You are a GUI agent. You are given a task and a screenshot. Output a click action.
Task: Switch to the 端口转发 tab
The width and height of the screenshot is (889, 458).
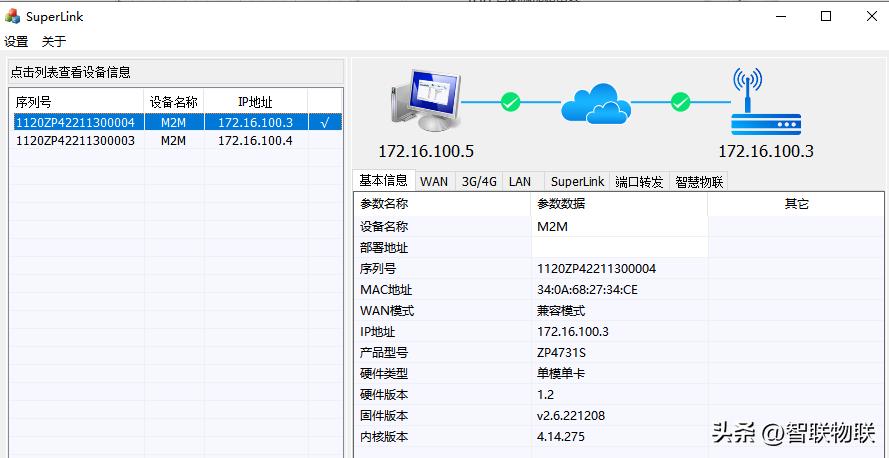pyautogui.click(x=639, y=182)
